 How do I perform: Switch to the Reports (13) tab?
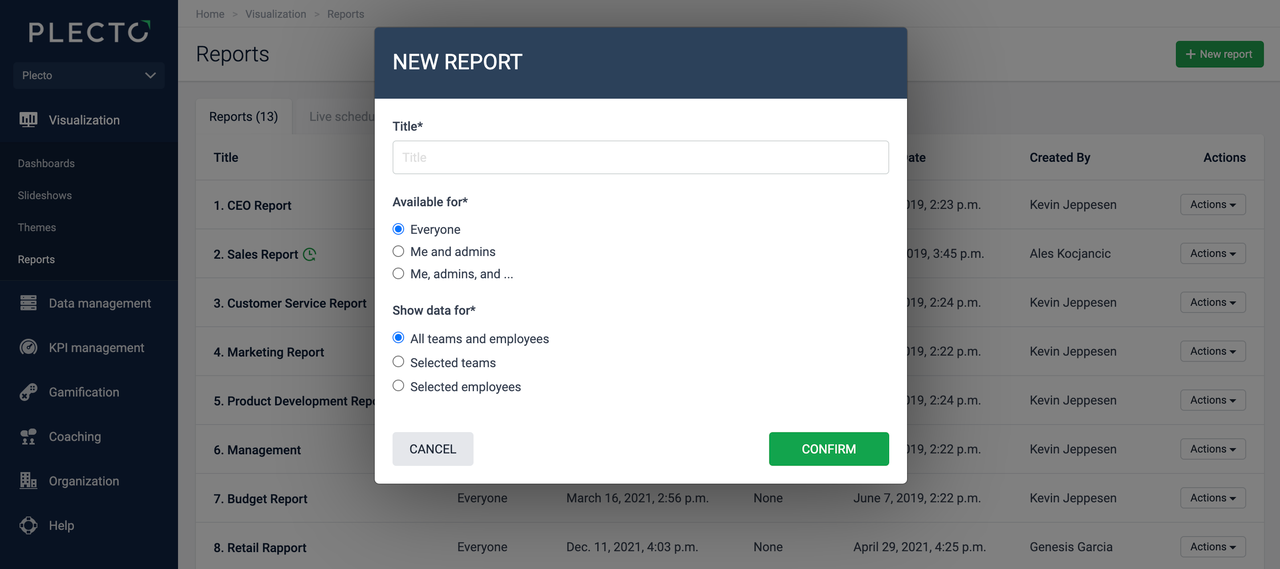coord(243,117)
